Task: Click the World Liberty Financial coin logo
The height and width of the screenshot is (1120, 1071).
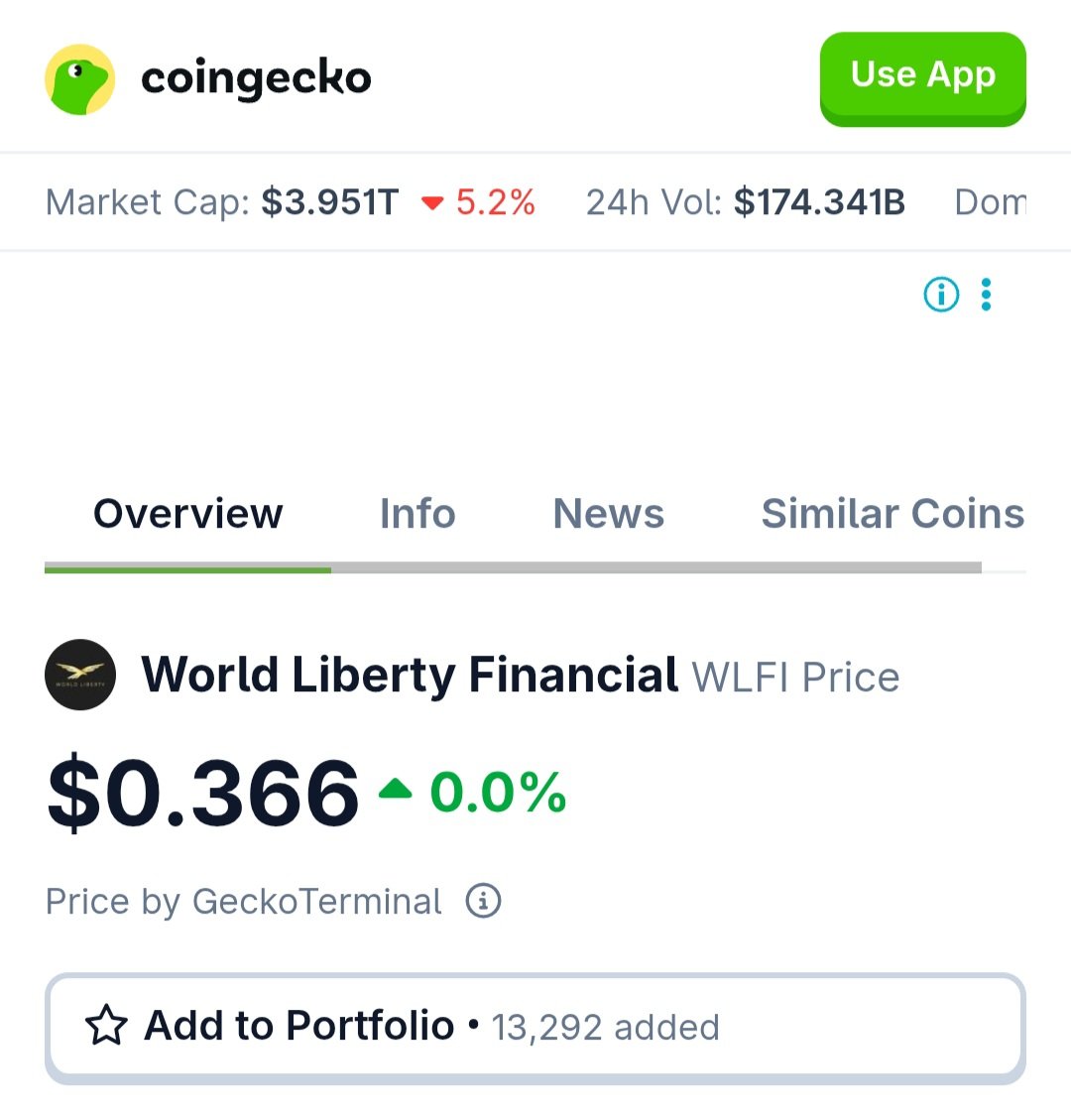Action: pos(80,675)
